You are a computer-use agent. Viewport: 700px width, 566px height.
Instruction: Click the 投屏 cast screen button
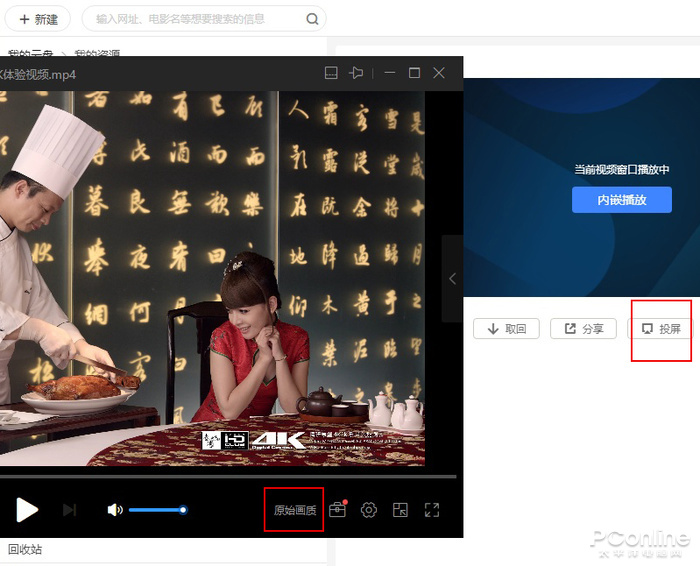tap(661, 328)
